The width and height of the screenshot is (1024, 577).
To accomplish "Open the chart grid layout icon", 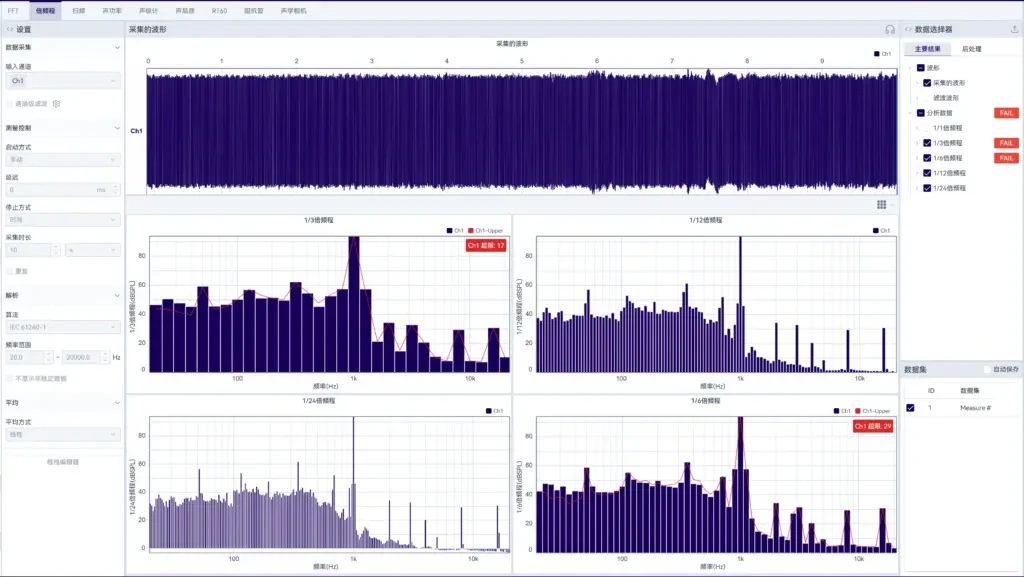I will [x=882, y=205].
